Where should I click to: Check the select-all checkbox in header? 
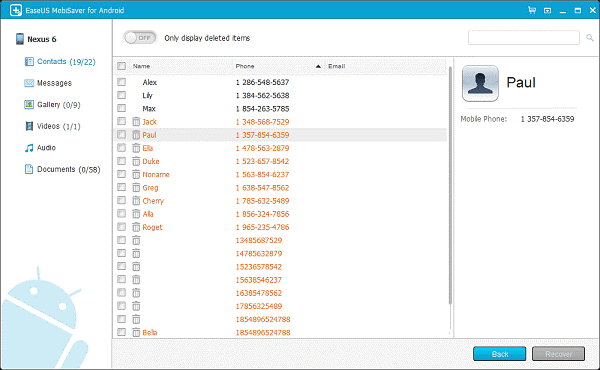point(121,66)
